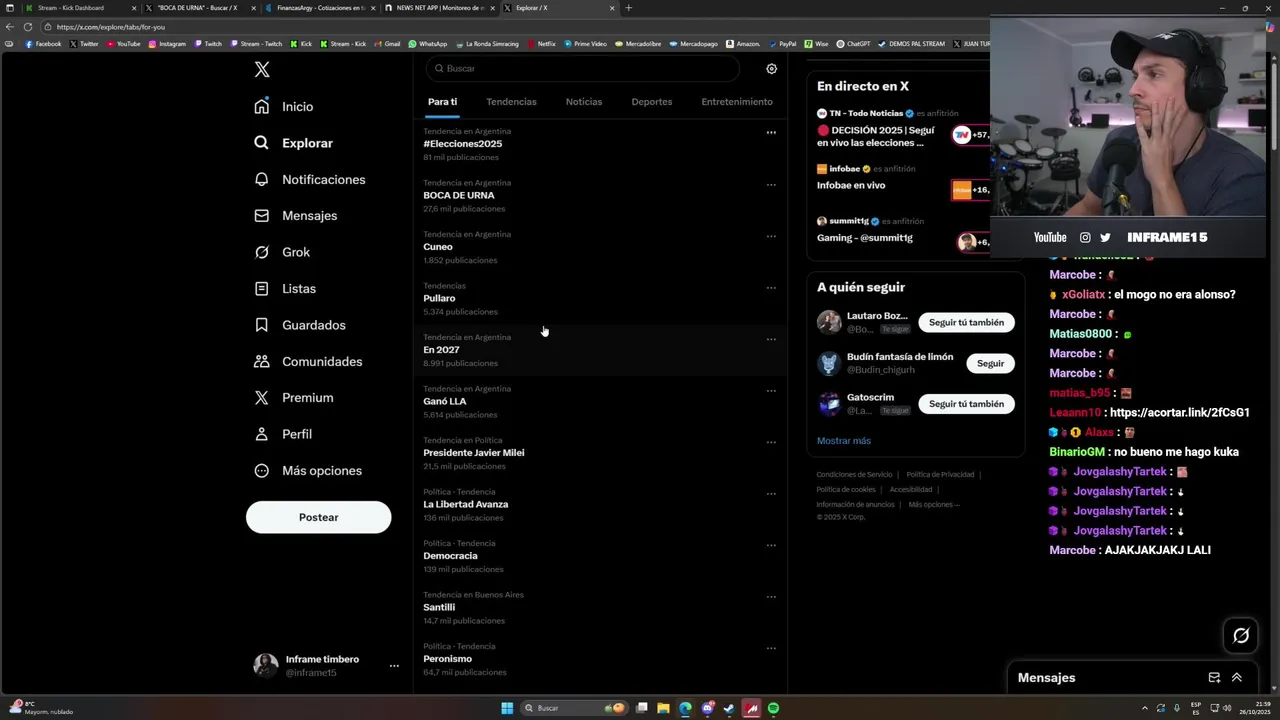Click the Instagram icon under webcam
Screen dimensions: 1280x720
[x=1085, y=237]
